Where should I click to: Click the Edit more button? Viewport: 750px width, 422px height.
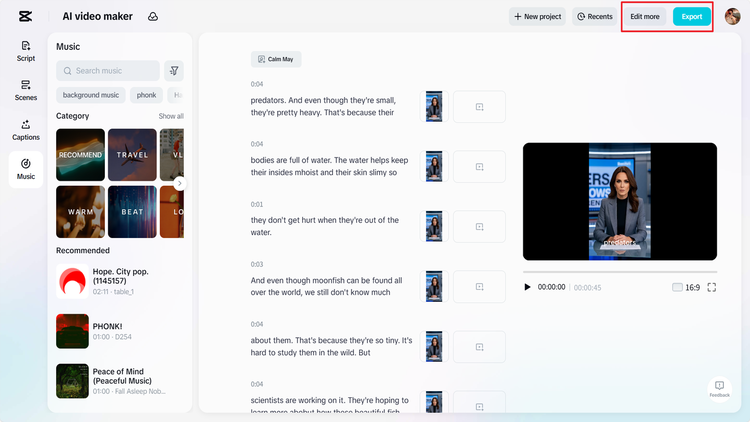644,17
